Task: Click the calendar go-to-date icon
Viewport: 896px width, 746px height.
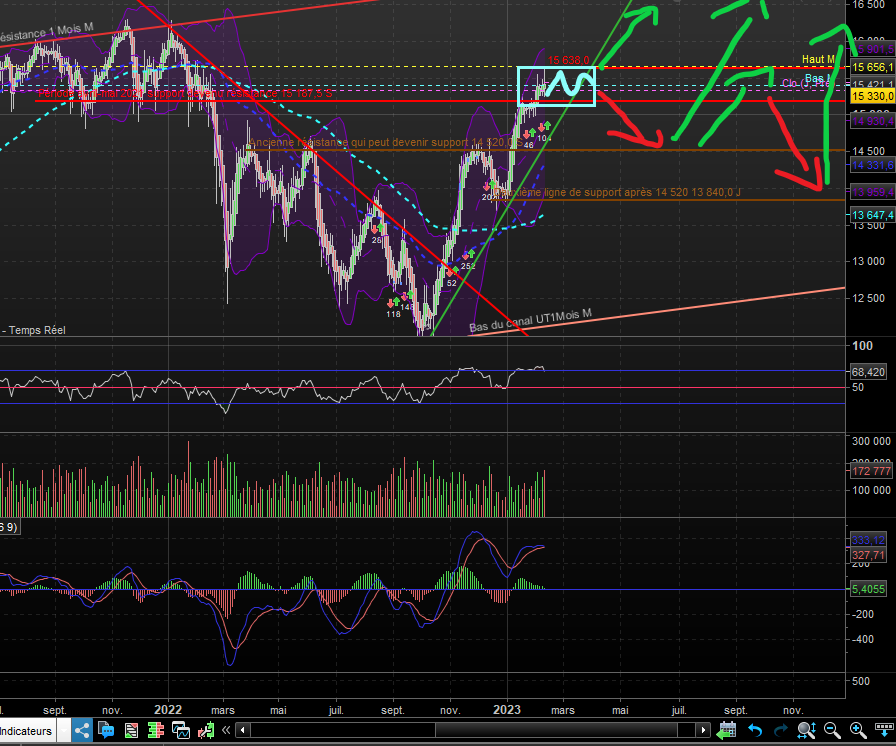Action: coord(726,730)
